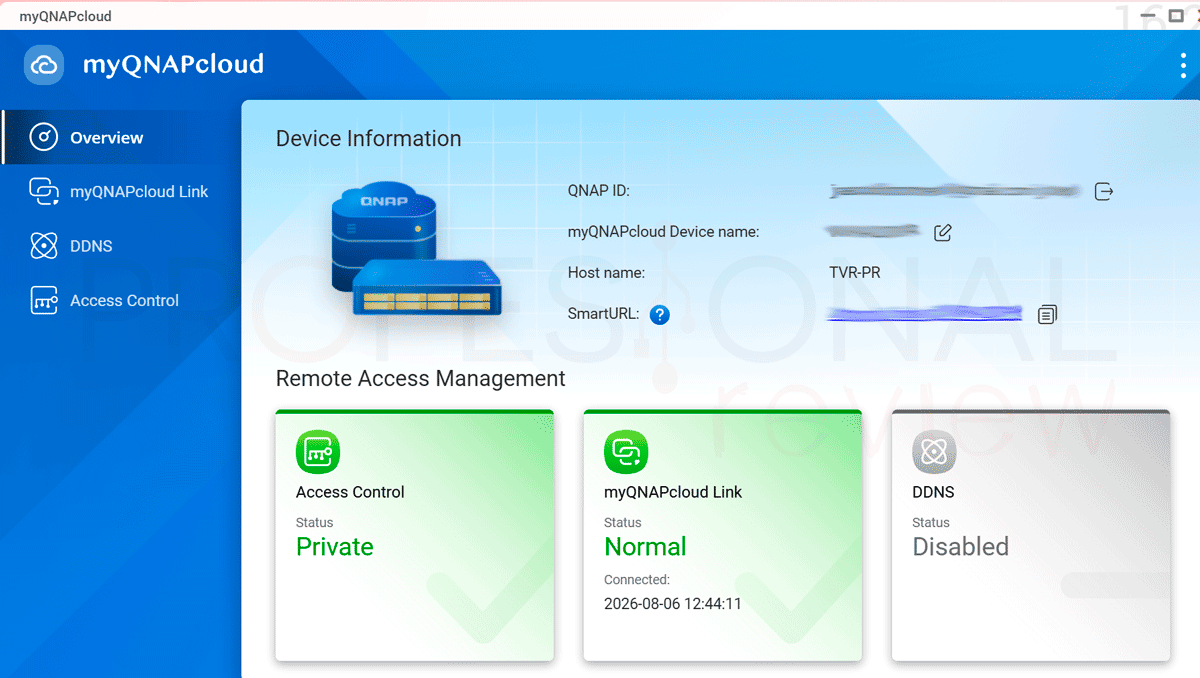Edit the myQNAPcloud device name
This screenshot has height=678, width=1200.
click(943, 232)
